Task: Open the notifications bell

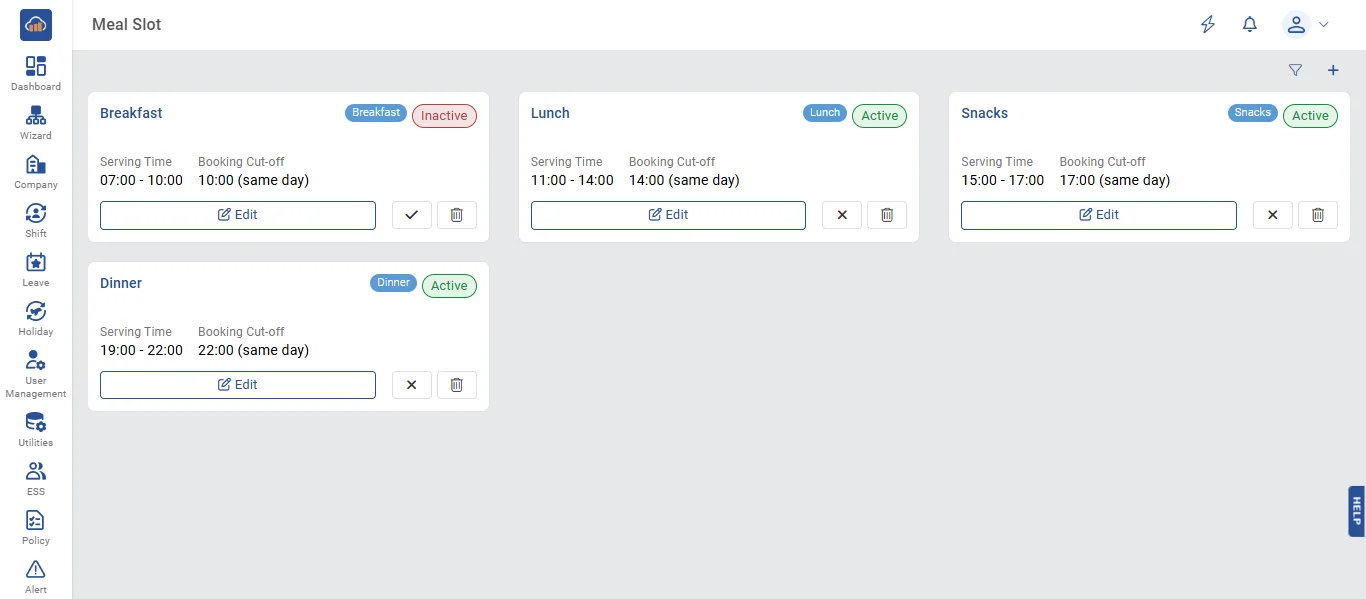Action: click(1250, 24)
